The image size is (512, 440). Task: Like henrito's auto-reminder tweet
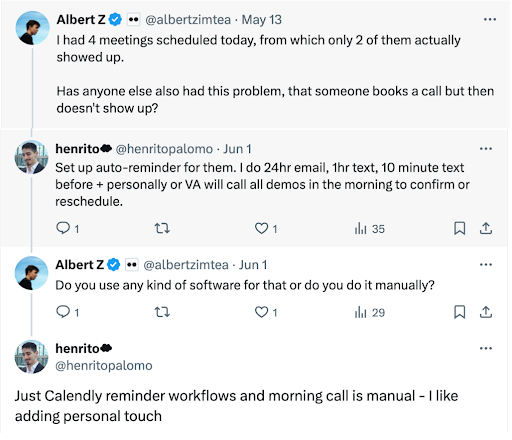click(x=266, y=229)
